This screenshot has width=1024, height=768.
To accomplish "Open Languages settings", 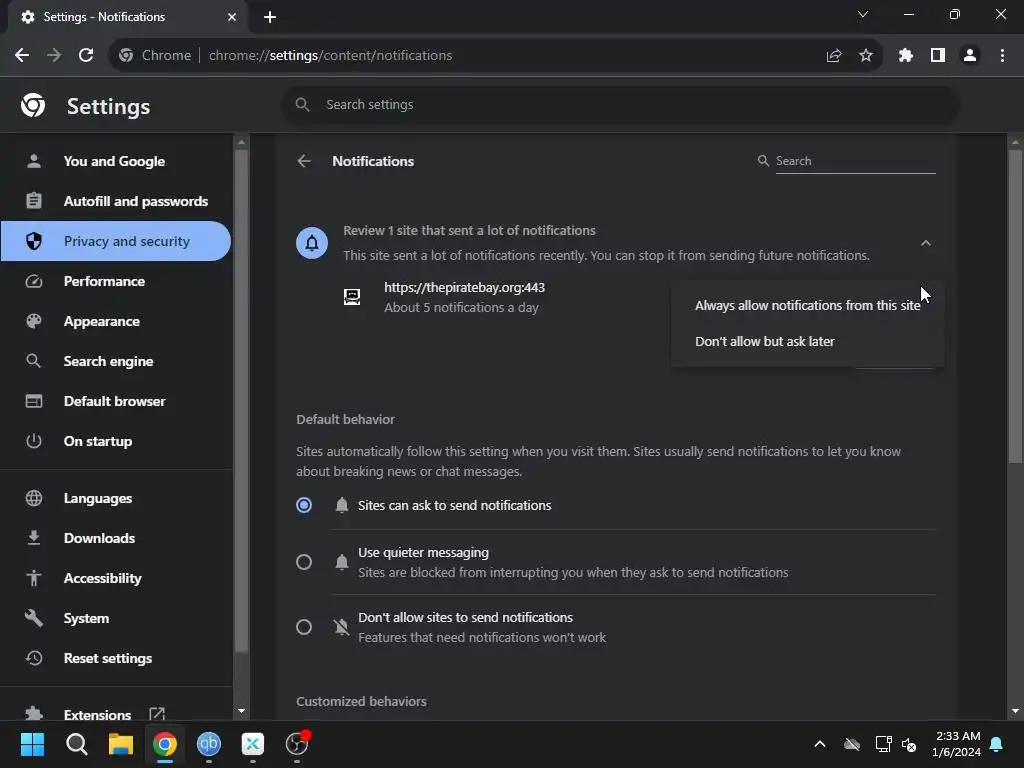I will pos(116,498).
